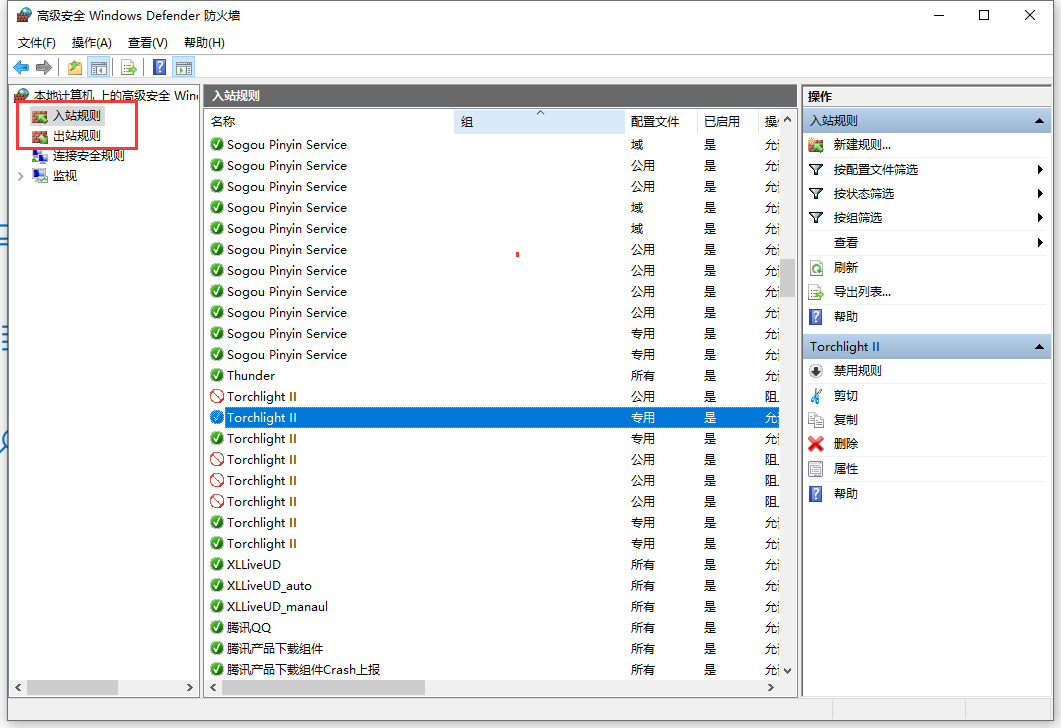This screenshot has width=1061, height=728.
Task: Open 属性 for the selected Torchlight II rule
Action: click(x=845, y=469)
